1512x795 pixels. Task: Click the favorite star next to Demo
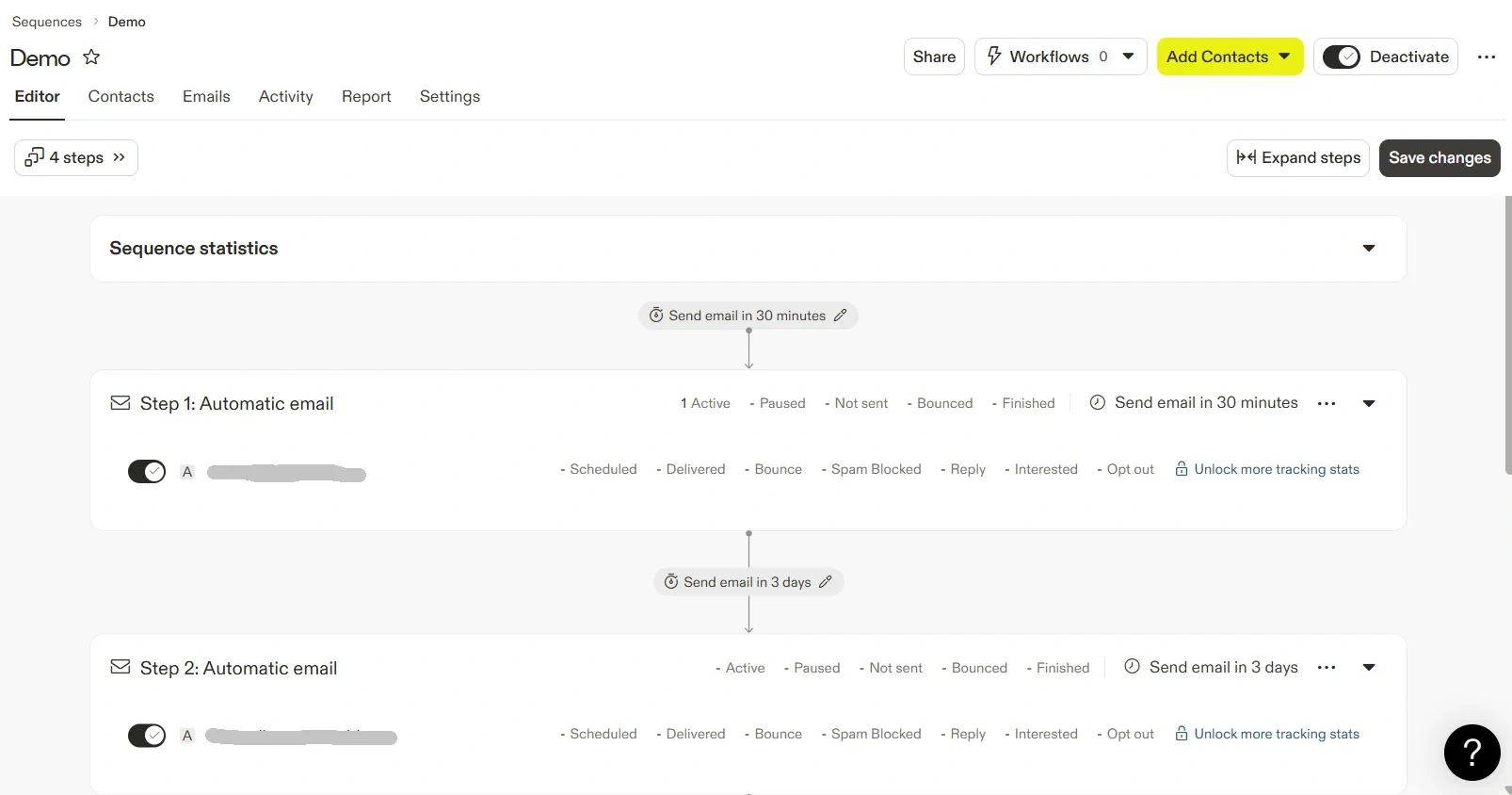91,57
